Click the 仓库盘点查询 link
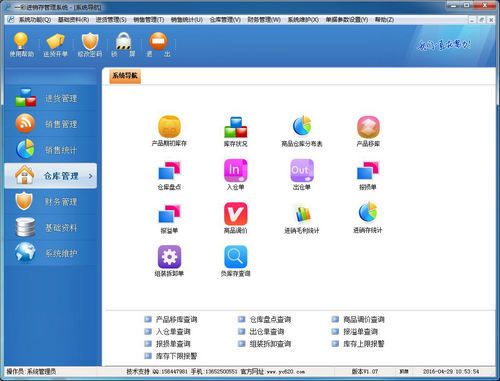 (x=270, y=319)
